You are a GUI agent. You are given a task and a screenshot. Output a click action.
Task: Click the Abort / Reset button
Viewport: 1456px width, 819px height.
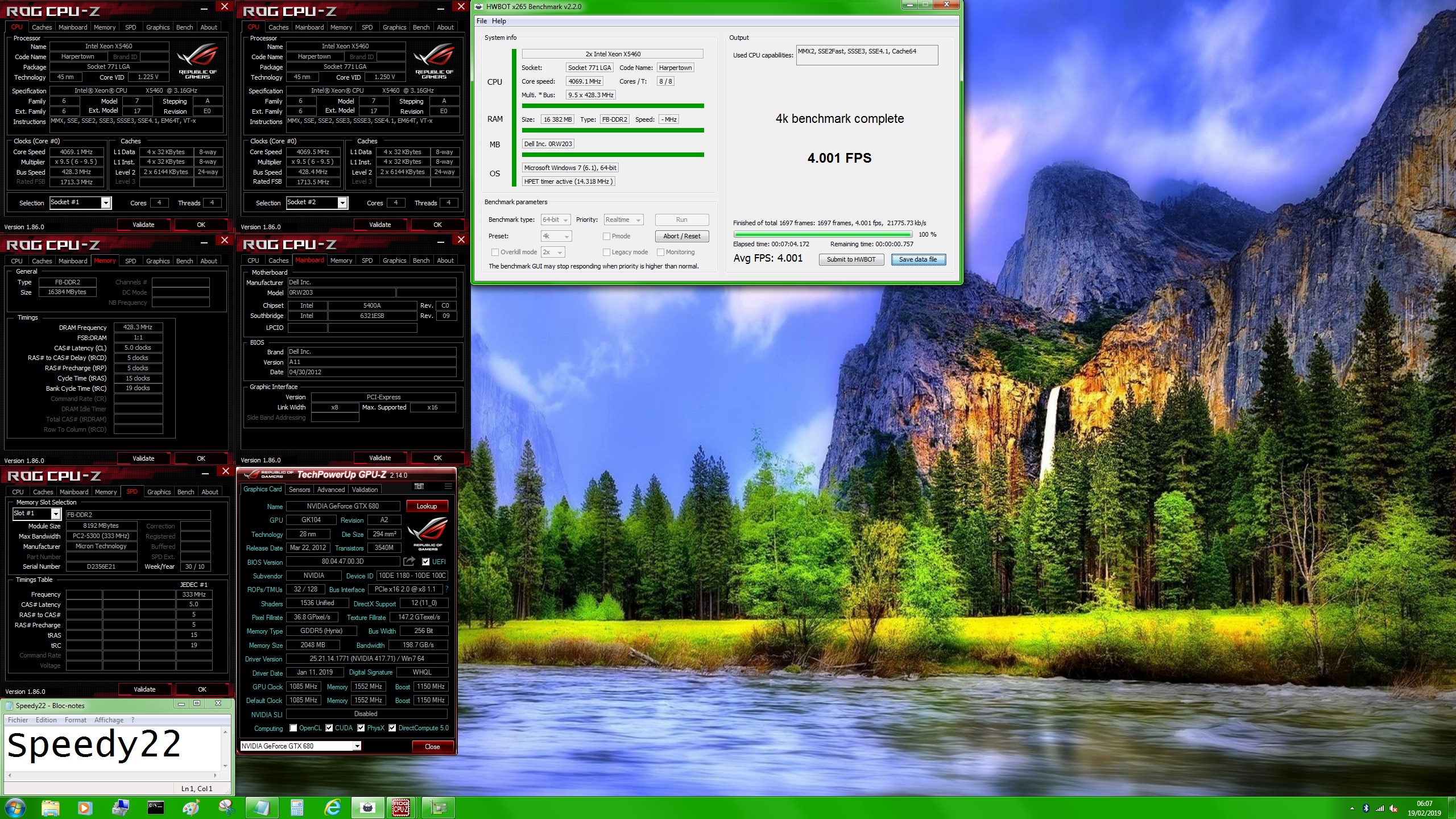pos(681,236)
